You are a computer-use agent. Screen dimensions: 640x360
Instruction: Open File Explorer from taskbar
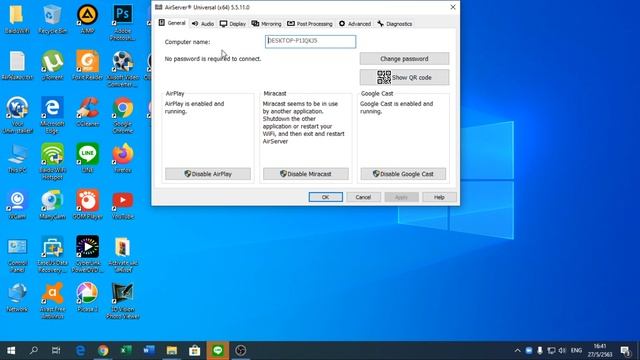point(172,350)
